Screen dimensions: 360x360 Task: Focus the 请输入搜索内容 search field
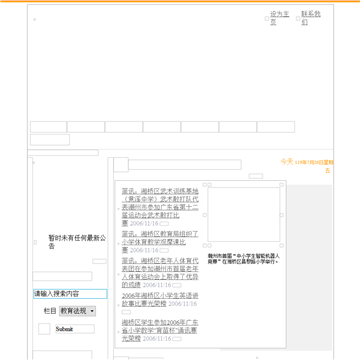(70, 294)
